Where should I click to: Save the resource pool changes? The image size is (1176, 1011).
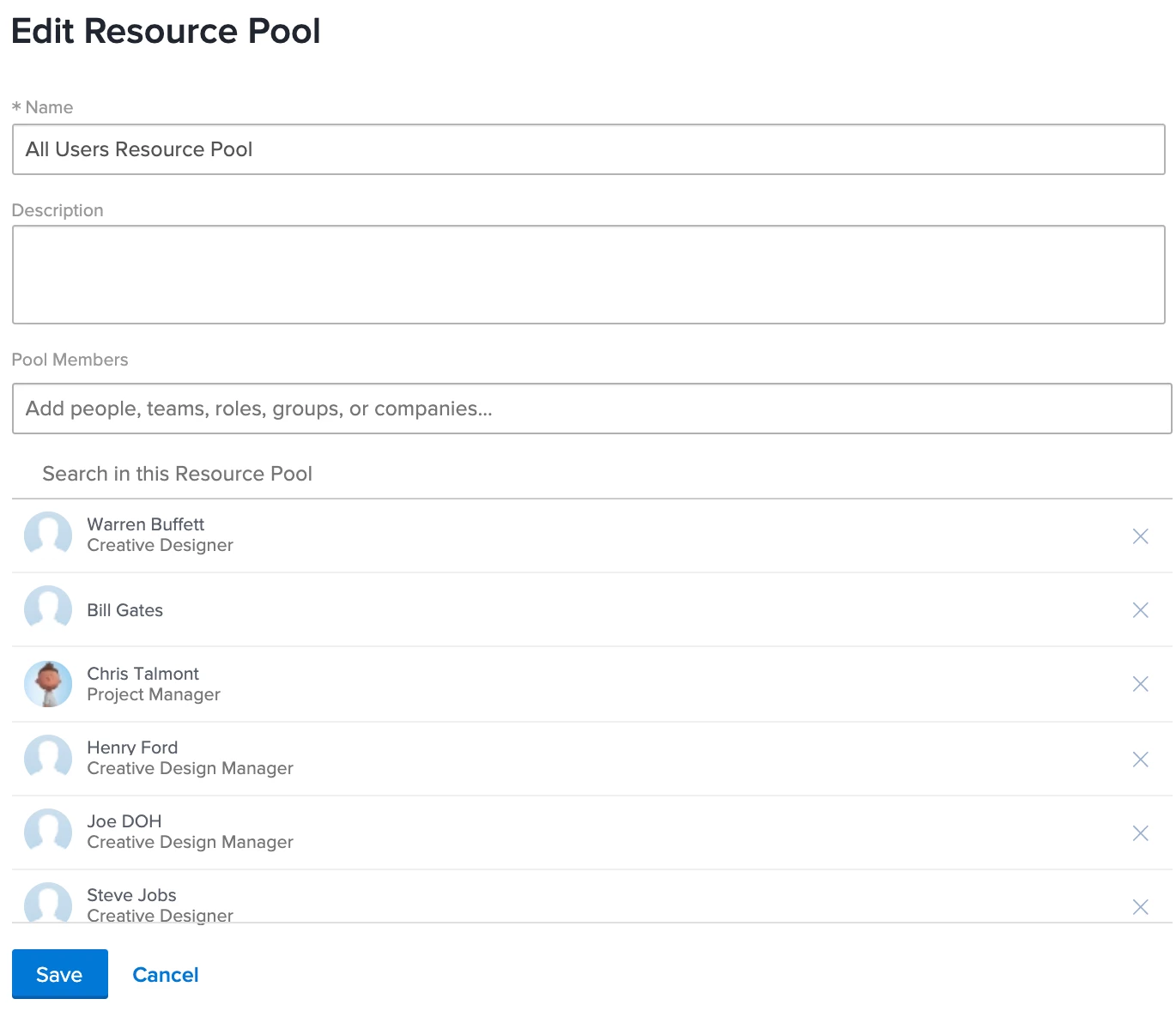point(60,974)
